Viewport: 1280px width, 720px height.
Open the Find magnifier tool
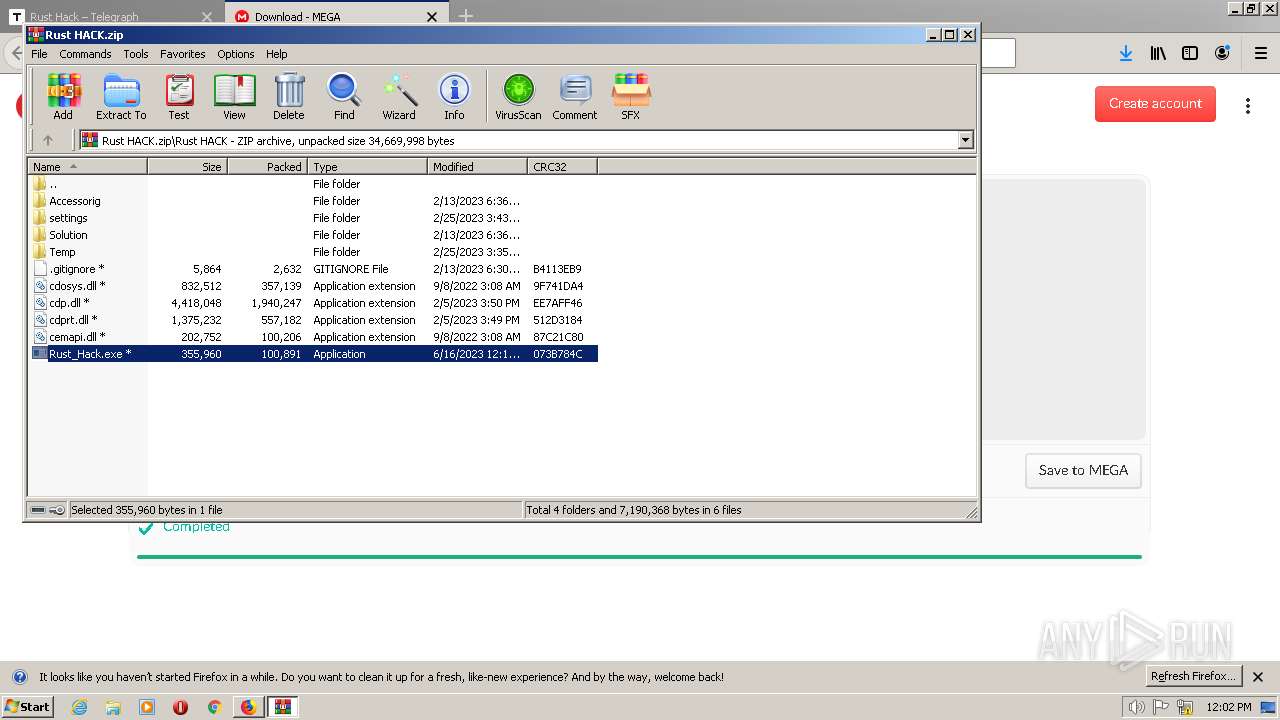tap(344, 97)
